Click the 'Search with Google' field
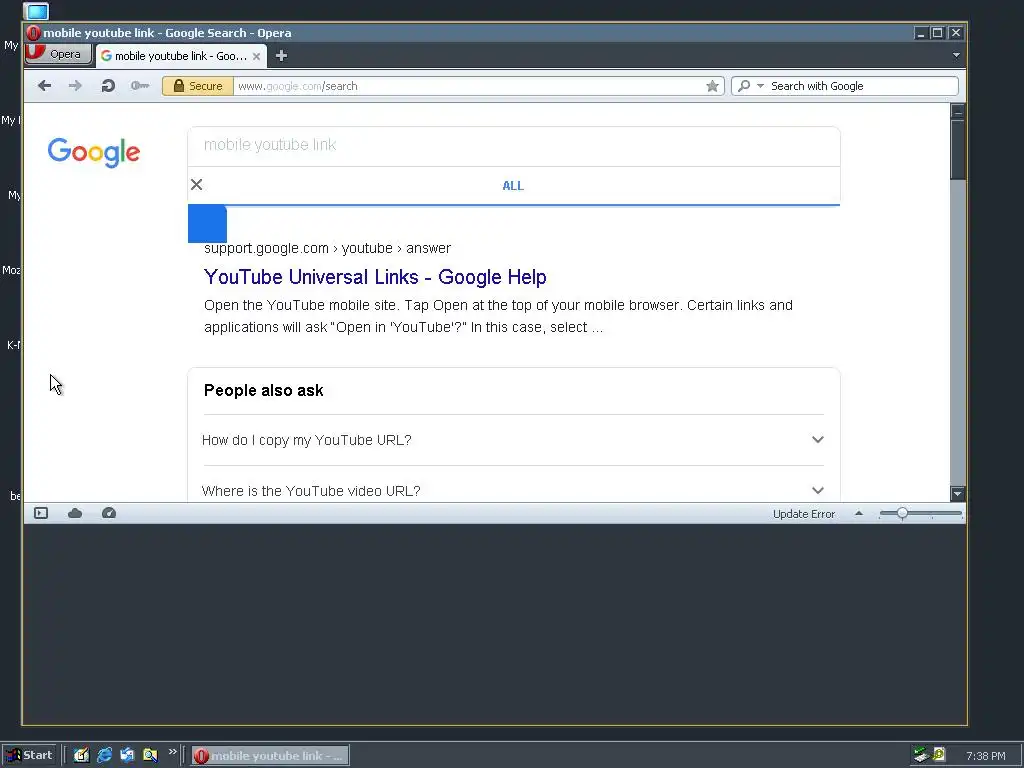Viewport: 1024px width, 768px height. click(x=862, y=86)
